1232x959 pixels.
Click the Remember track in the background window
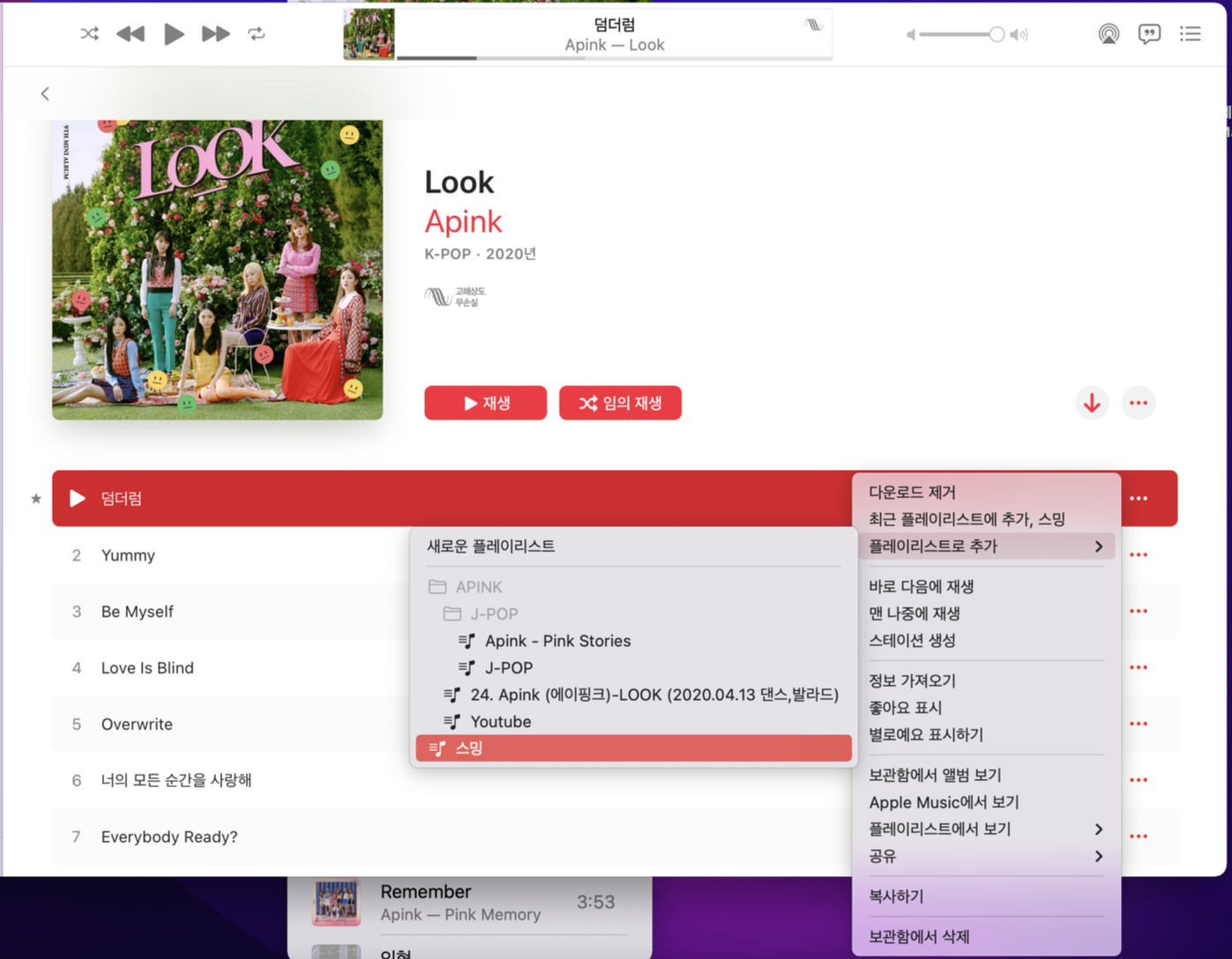pos(469,902)
